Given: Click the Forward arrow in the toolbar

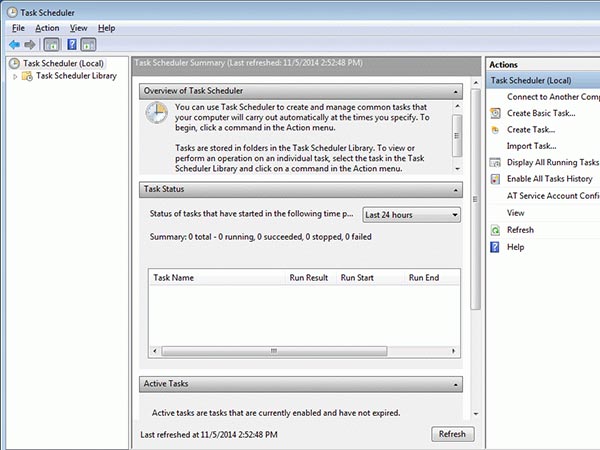Looking at the screenshot, I should [x=31, y=44].
